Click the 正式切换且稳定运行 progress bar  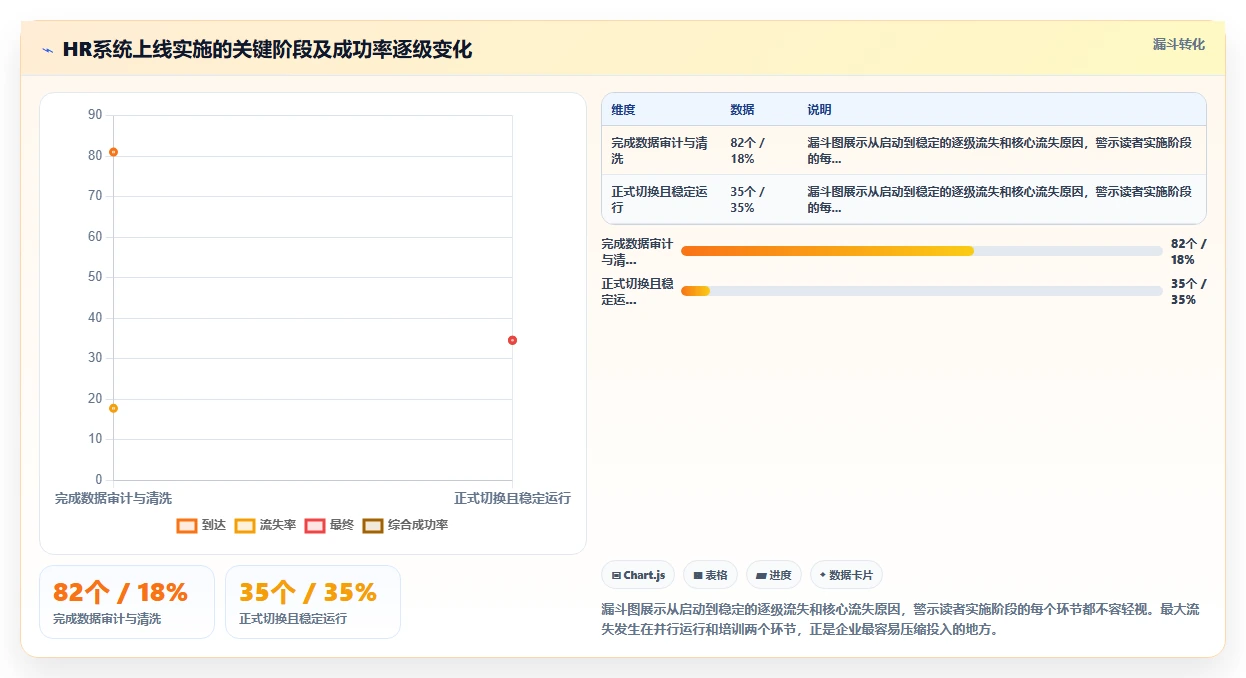(x=921, y=291)
